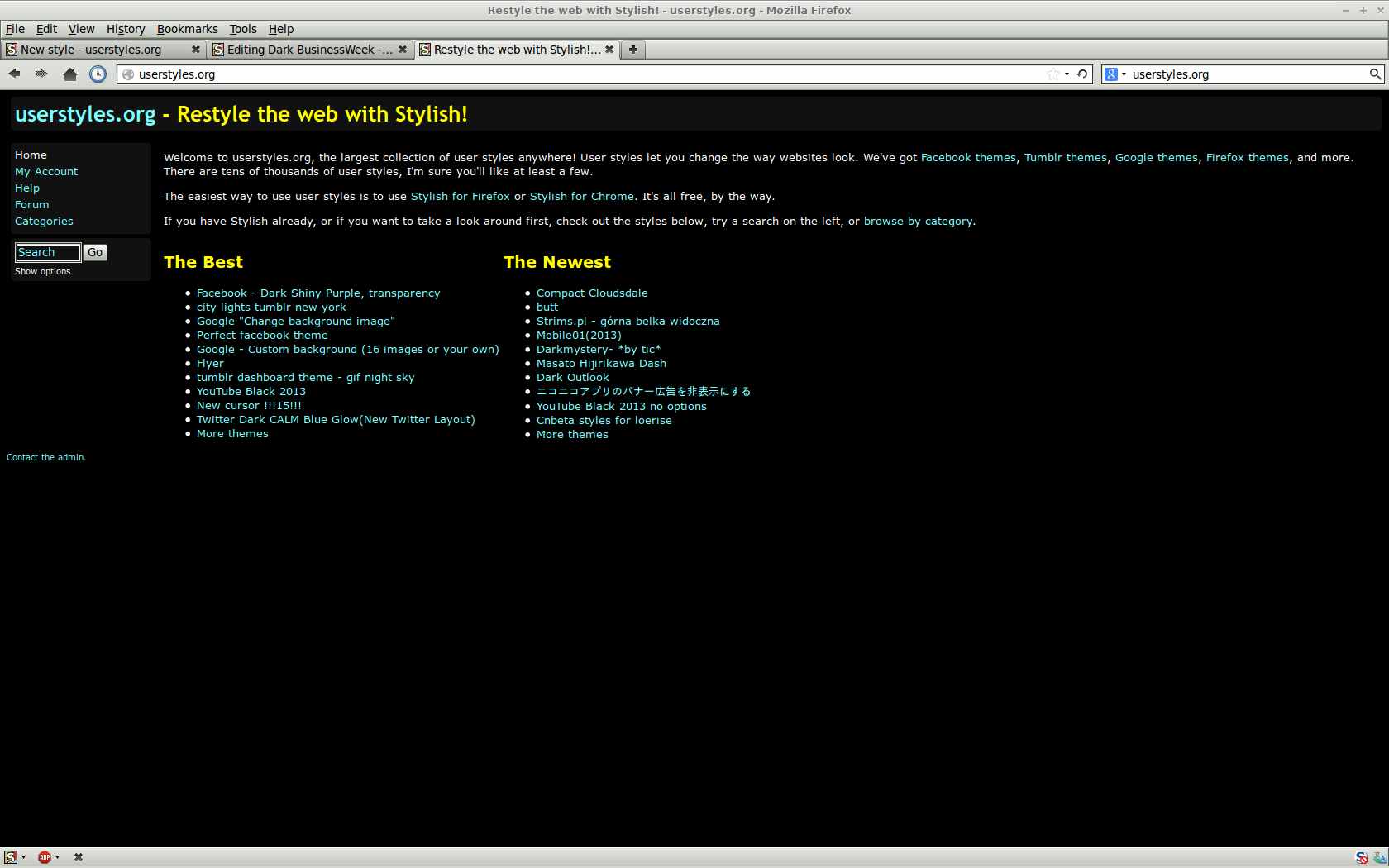Viewport: 1389px width, 868px height.
Task: Follow the Firefox themes link
Action: pyautogui.click(x=1248, y=158)
